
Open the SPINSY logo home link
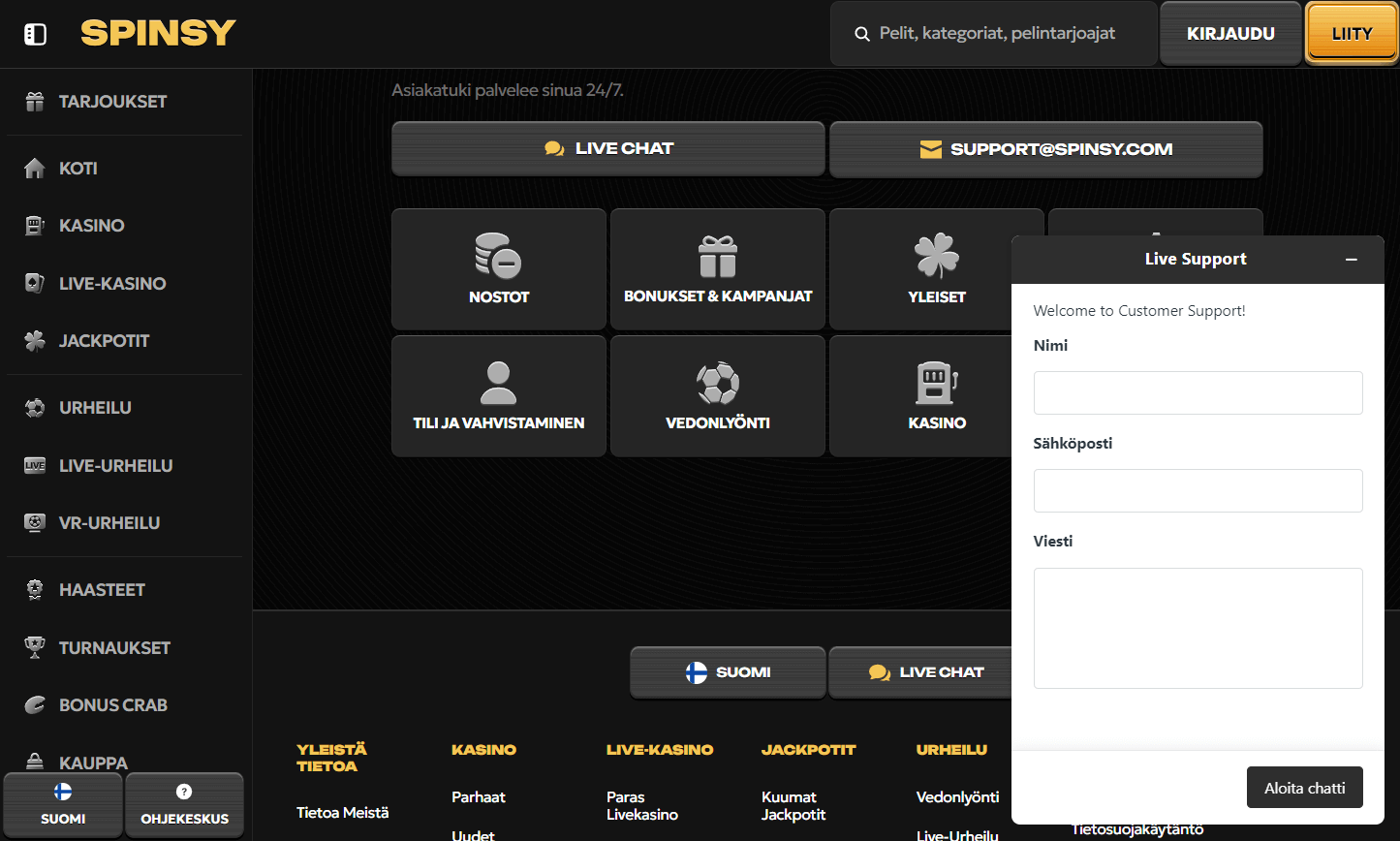(158, 34)
